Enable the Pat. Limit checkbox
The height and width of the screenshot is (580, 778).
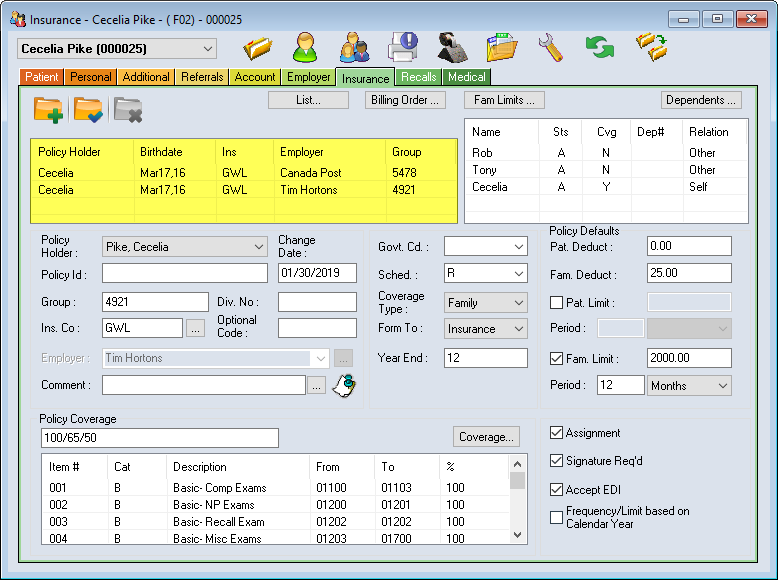coord(557,302)
